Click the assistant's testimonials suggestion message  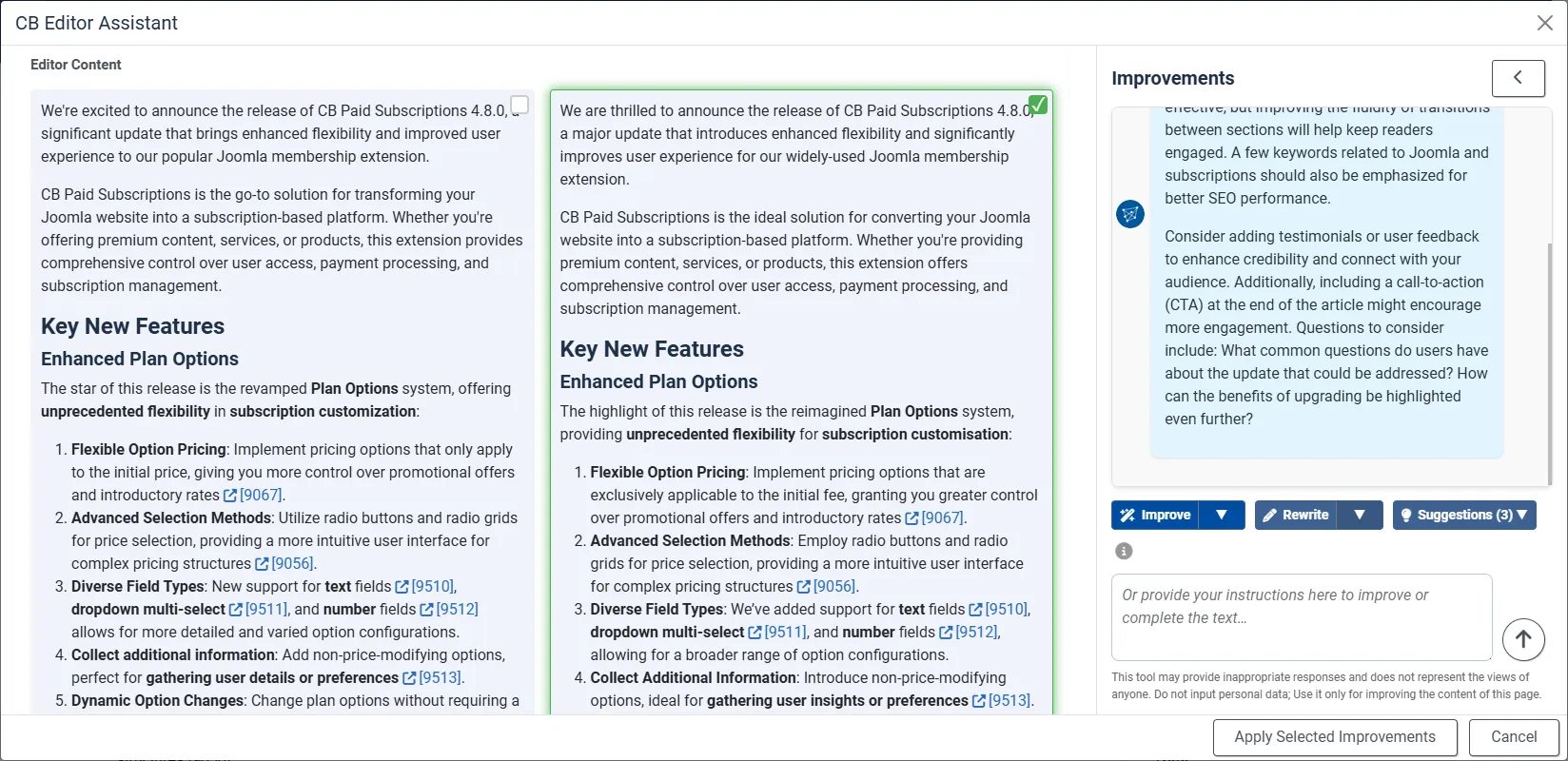tap(1326, 327)
